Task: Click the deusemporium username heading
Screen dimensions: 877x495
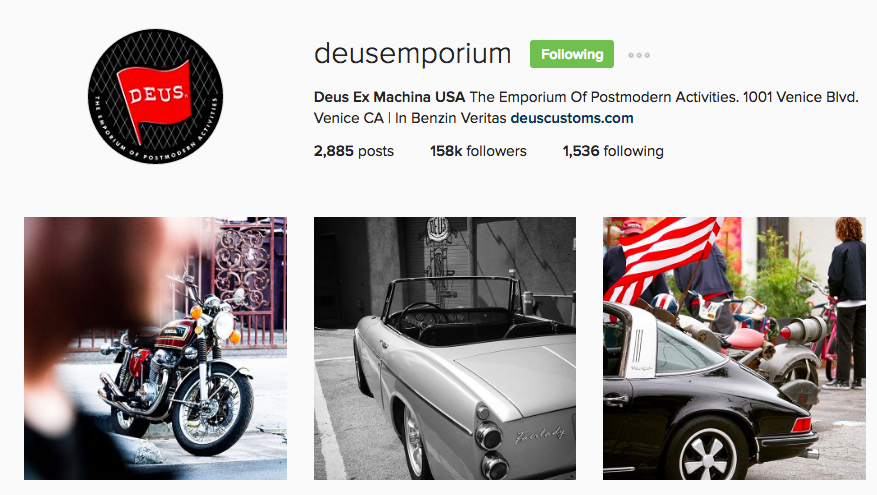Action: [x=412, y=54]
